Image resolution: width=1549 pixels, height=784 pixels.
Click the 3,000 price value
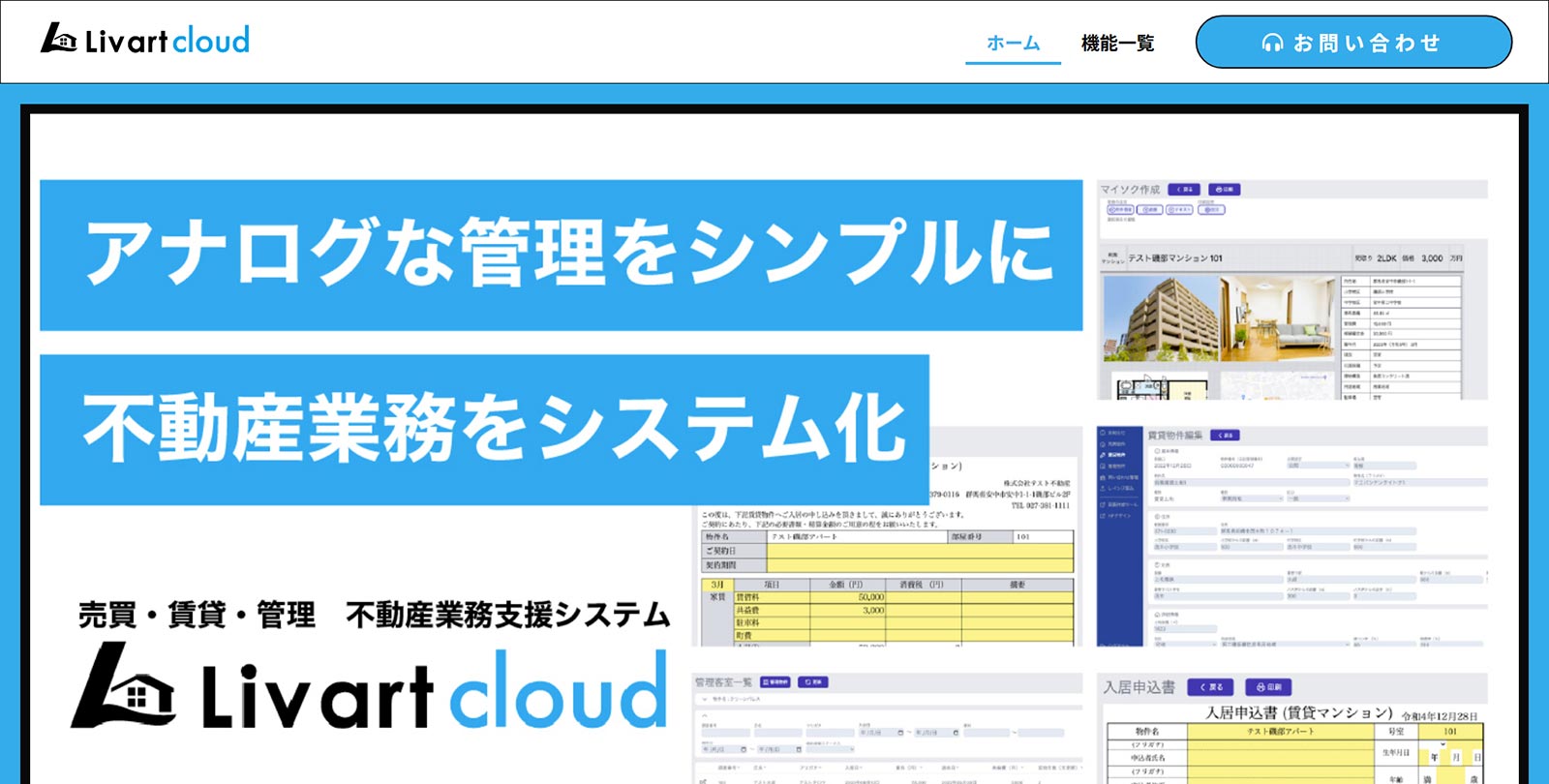(1432, 258)
